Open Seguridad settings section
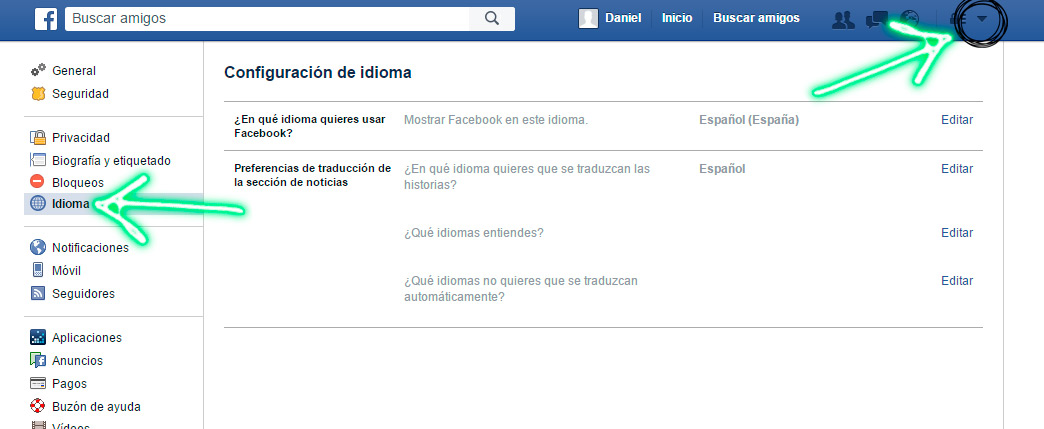This screenshot has width=1044, height=429. (80, 94)
